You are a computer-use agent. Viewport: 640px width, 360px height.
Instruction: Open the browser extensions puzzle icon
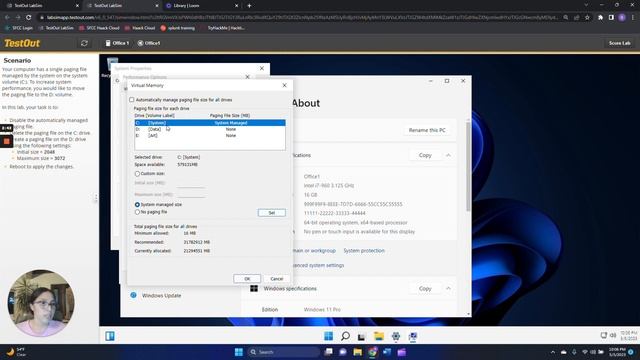tap(600, 18)
